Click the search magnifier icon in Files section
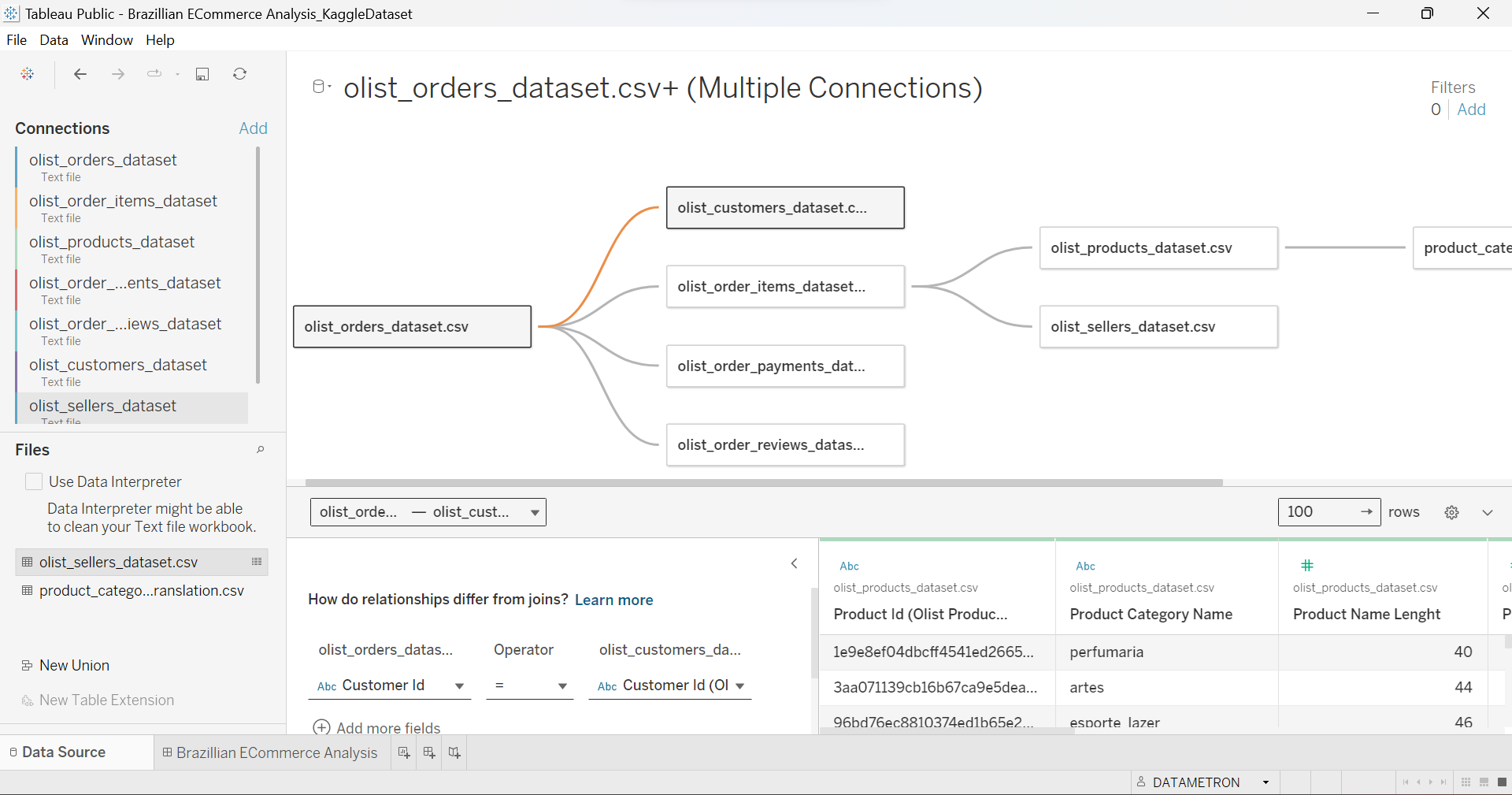This screenshot has height=795, width=1512. point(261,449)
